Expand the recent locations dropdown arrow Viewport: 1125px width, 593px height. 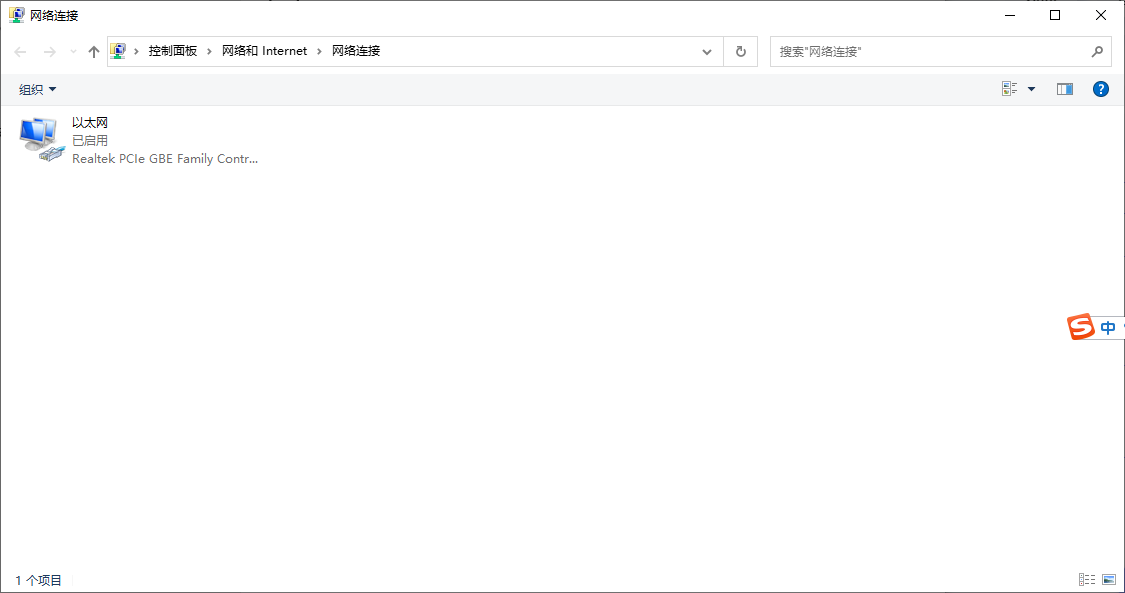73,51
